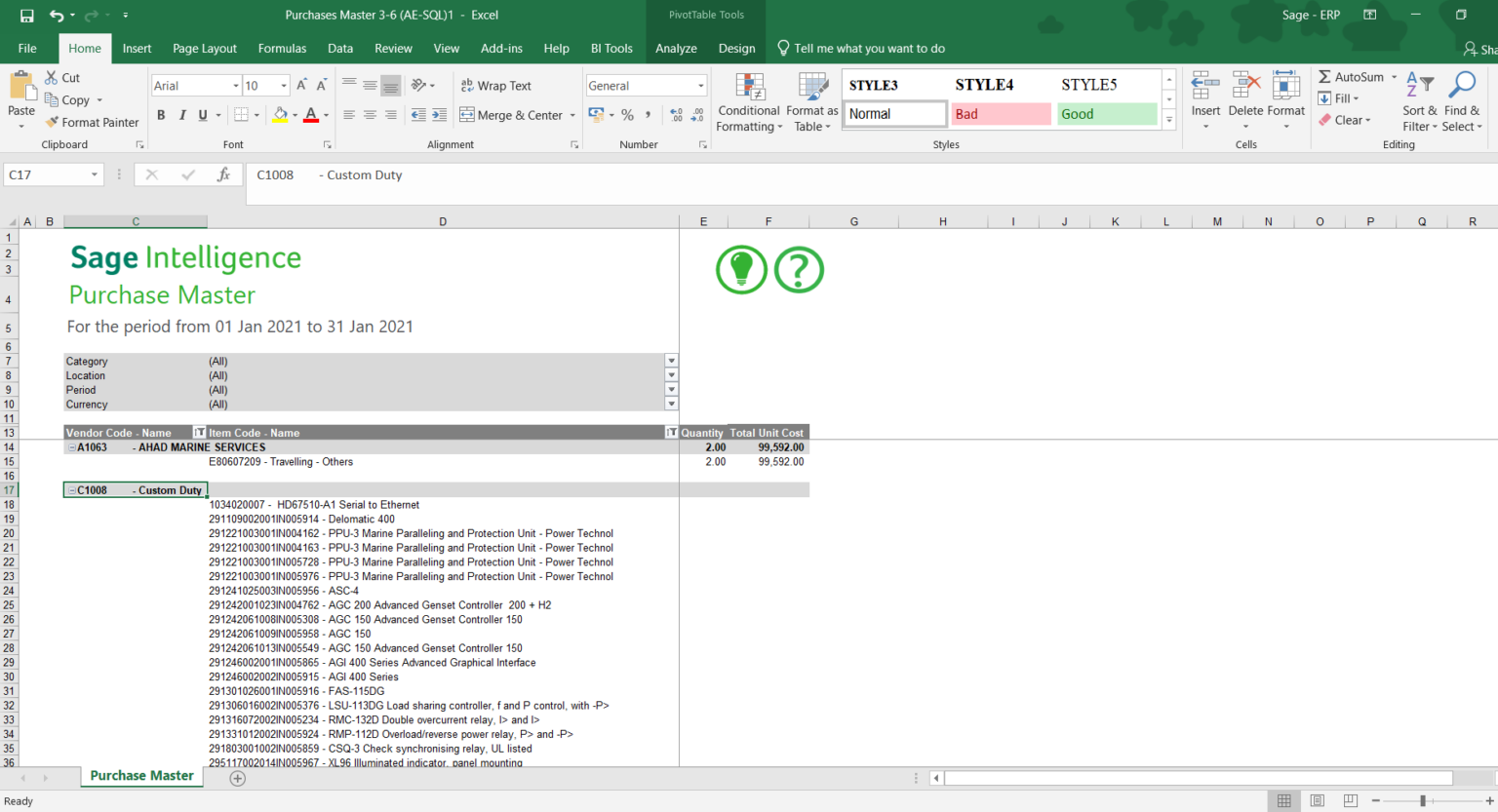Image resolution: width=1498 pixels, height=812 pixels.
Task: Apply Percent Style number format
Action: coord(627,115)
